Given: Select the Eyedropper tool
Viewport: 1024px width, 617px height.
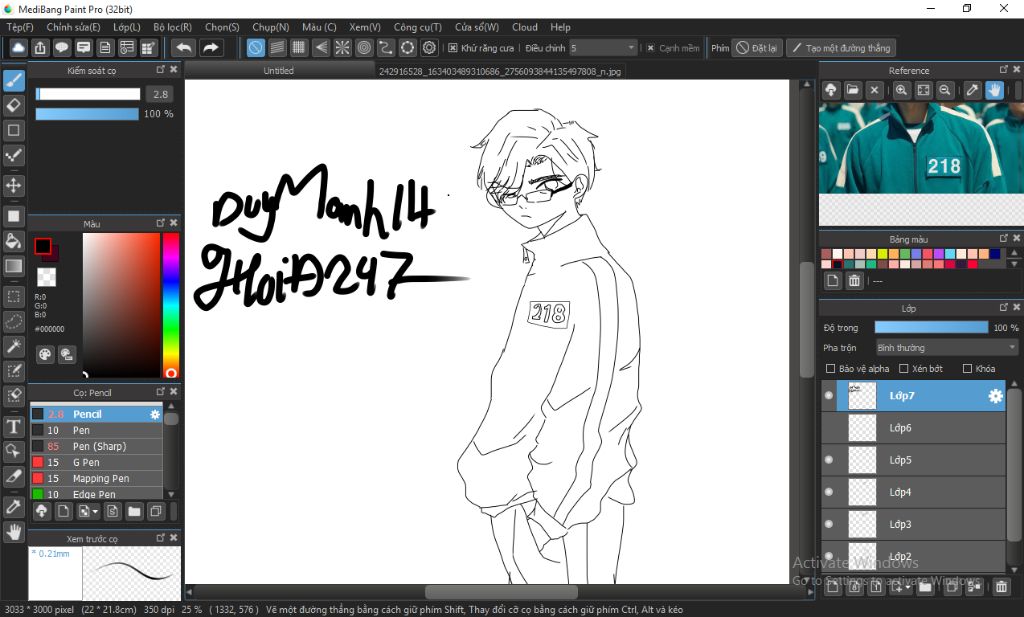Looking at the screenshot, I should click(14, 507).
